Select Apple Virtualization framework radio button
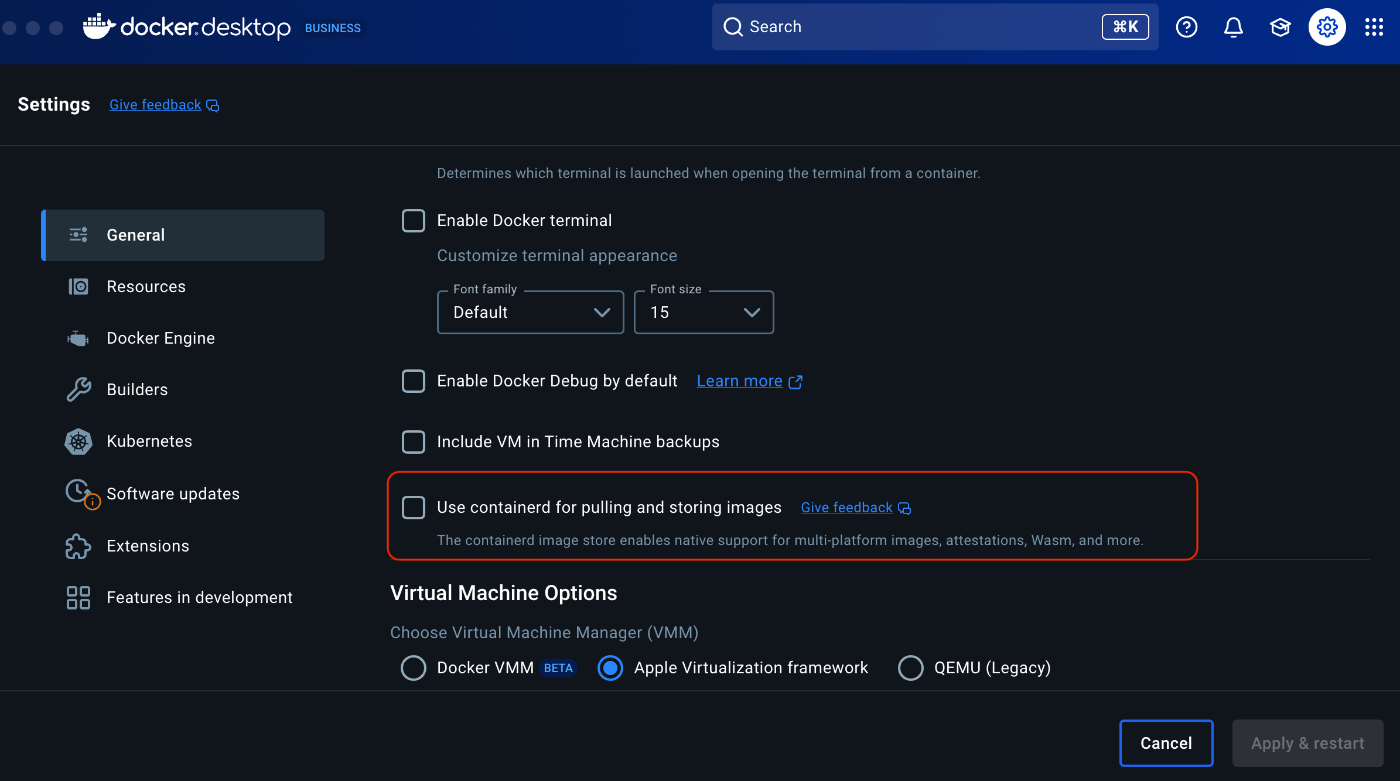 click(610, 668)
